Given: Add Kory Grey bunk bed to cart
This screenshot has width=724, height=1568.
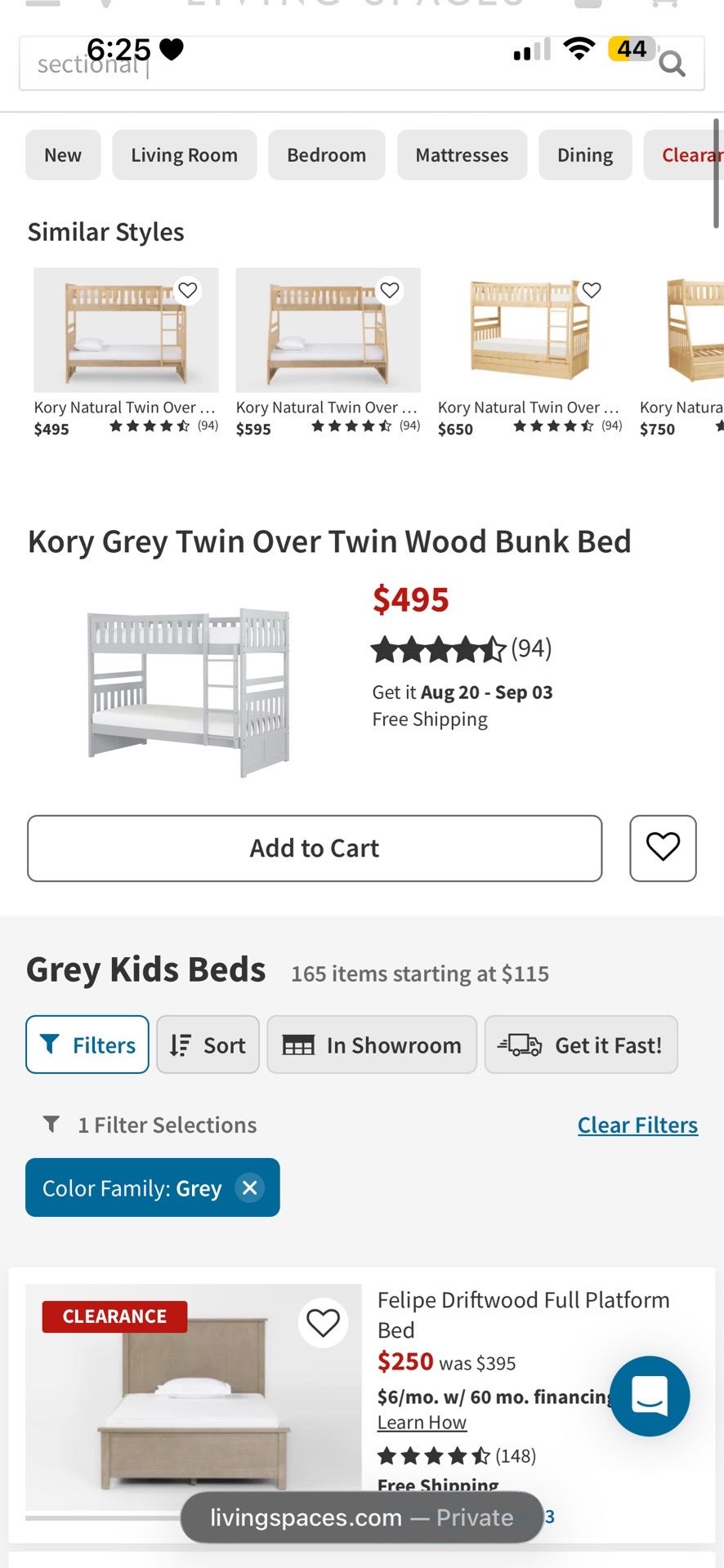Looking at the screenshot, I should tap(315, 848).
